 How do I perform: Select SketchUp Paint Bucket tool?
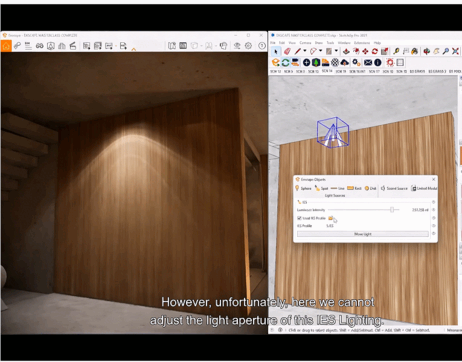point(415,51)
